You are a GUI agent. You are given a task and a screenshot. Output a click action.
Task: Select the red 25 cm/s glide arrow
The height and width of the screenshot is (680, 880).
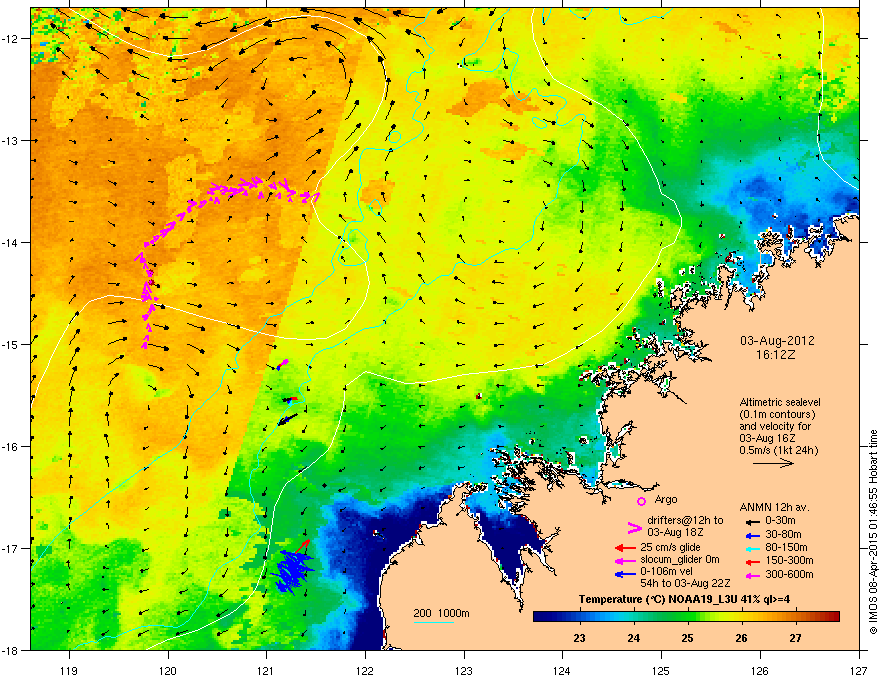click(625, 548)
